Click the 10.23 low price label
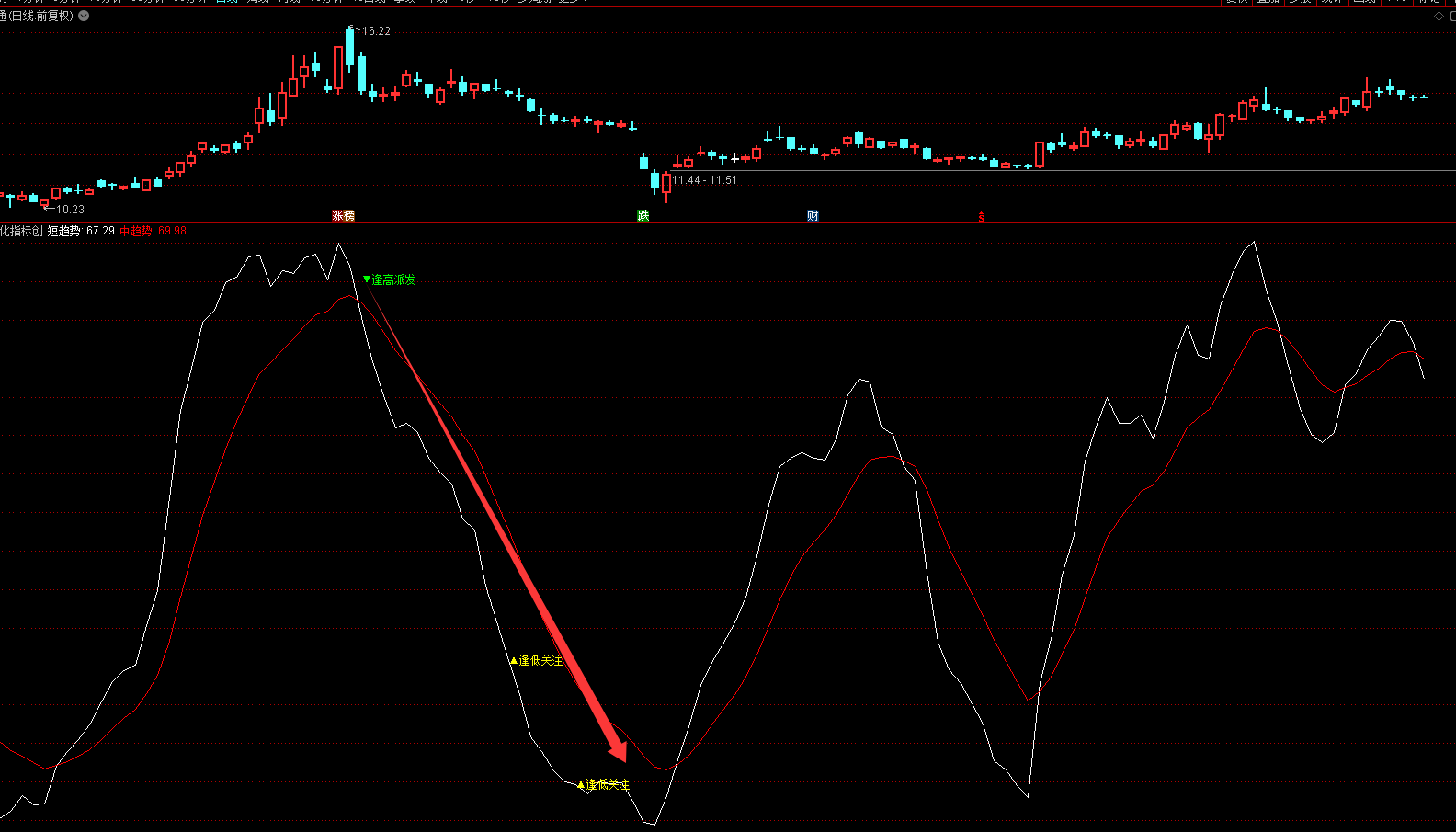This screenshot has height=832, width=1456. [70, 210]
